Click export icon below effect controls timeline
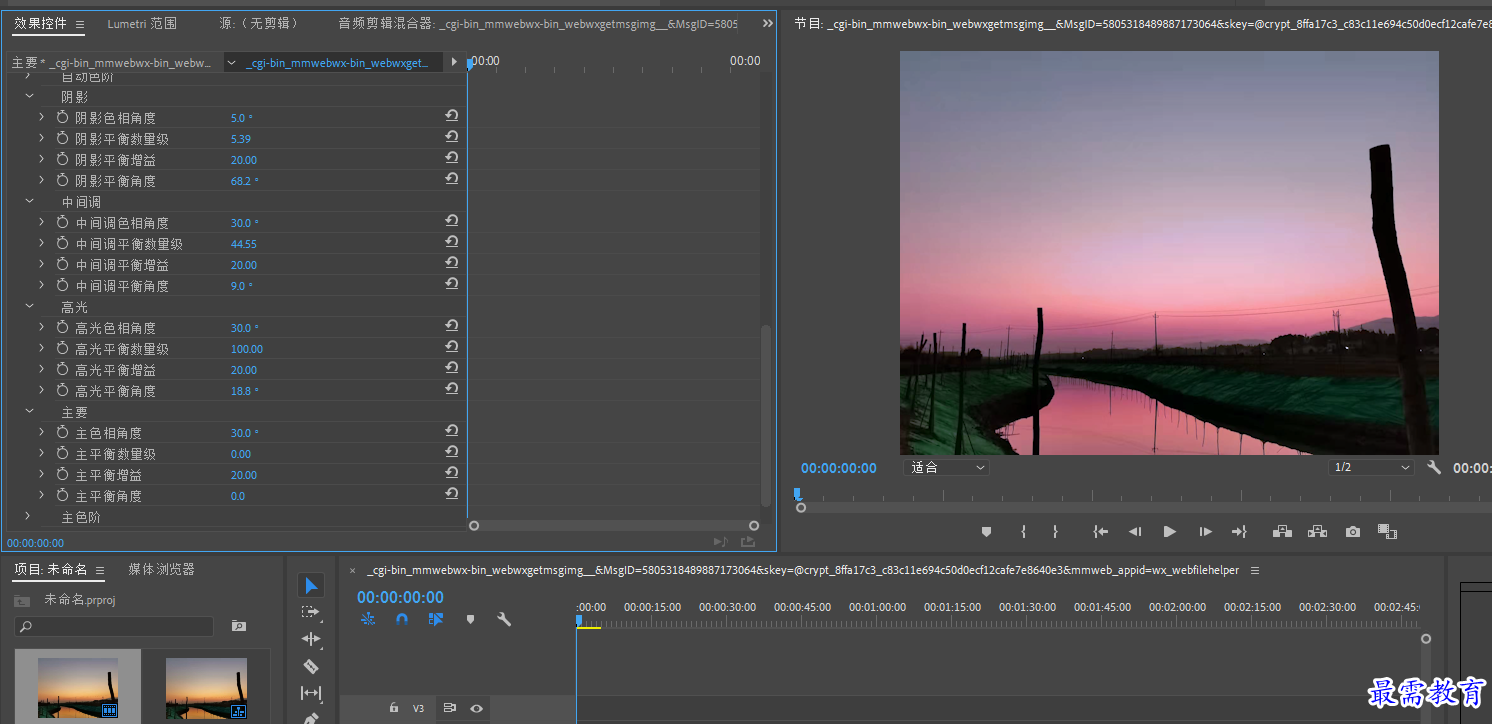The image size is (1492, 724). (x=748, y=542)
